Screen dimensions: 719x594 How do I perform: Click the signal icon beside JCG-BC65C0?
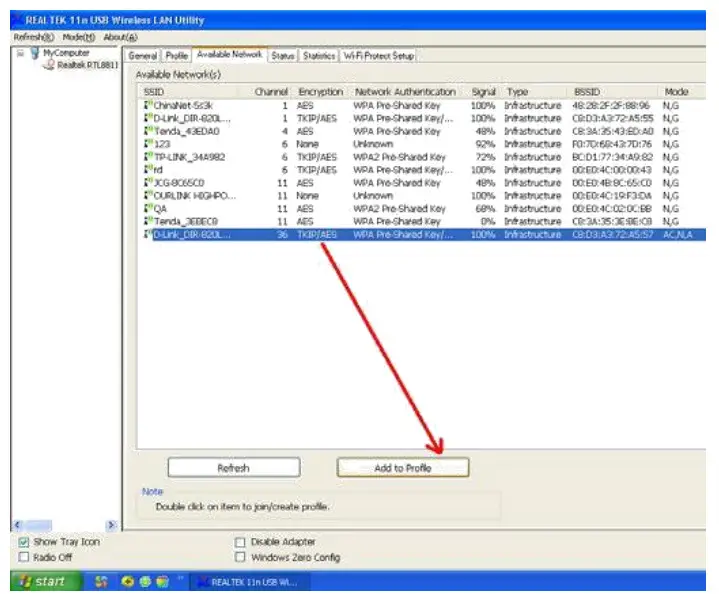tap(148, 182)
